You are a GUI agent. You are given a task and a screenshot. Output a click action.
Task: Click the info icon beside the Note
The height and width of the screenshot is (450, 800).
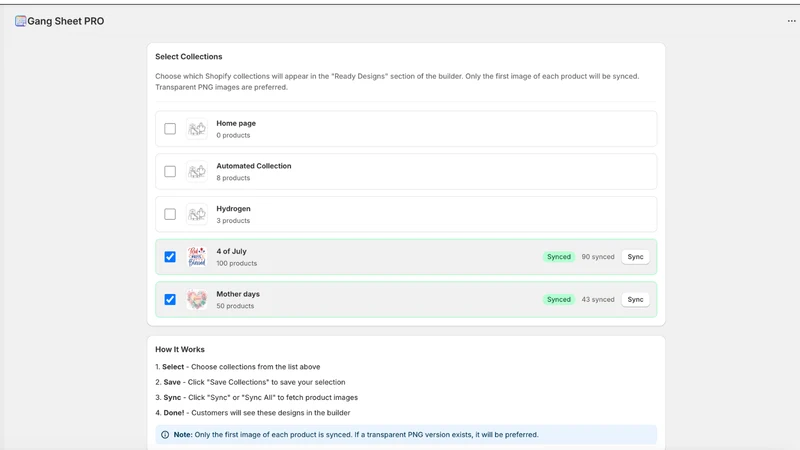tap(165, 435)
